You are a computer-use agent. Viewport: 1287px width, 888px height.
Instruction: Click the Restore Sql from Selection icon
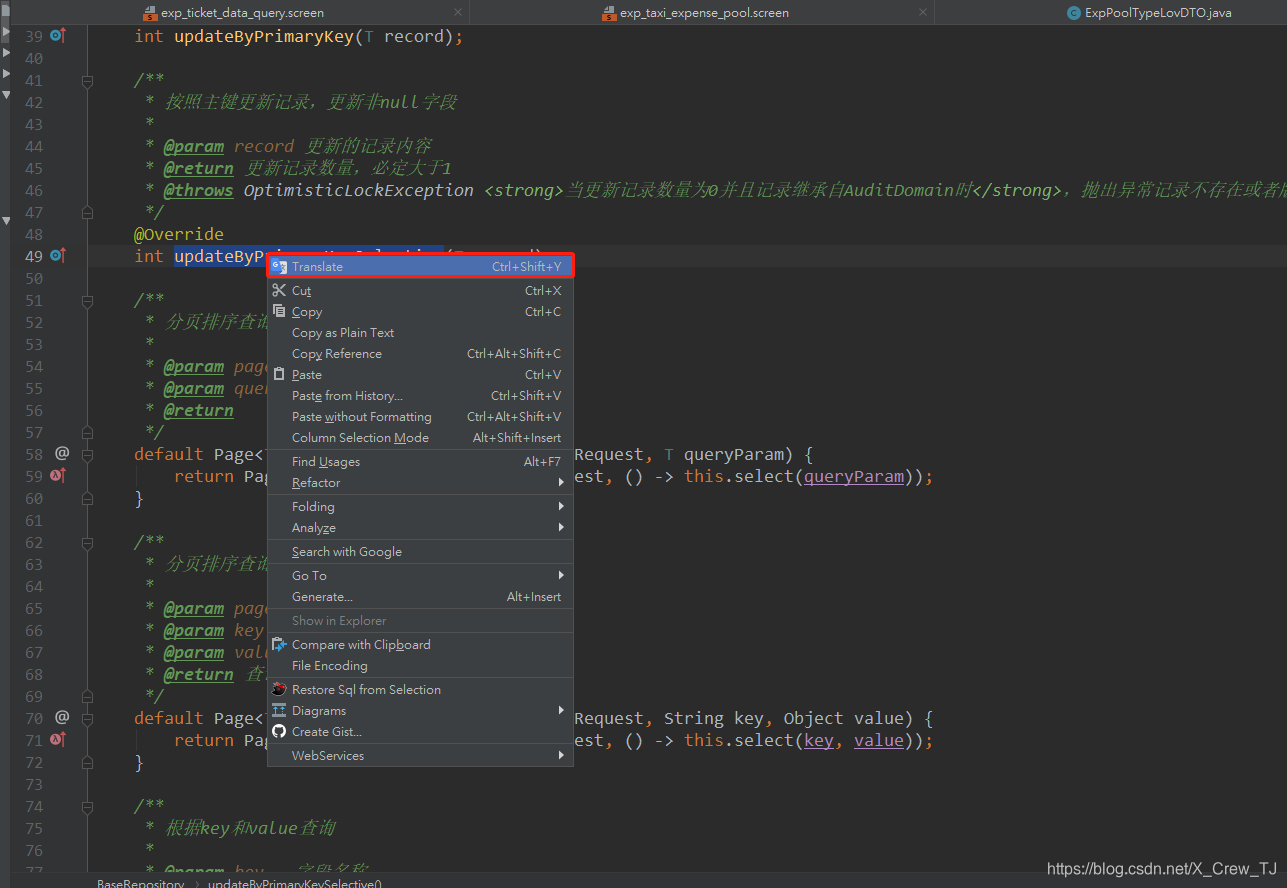(x=280, y=689)
